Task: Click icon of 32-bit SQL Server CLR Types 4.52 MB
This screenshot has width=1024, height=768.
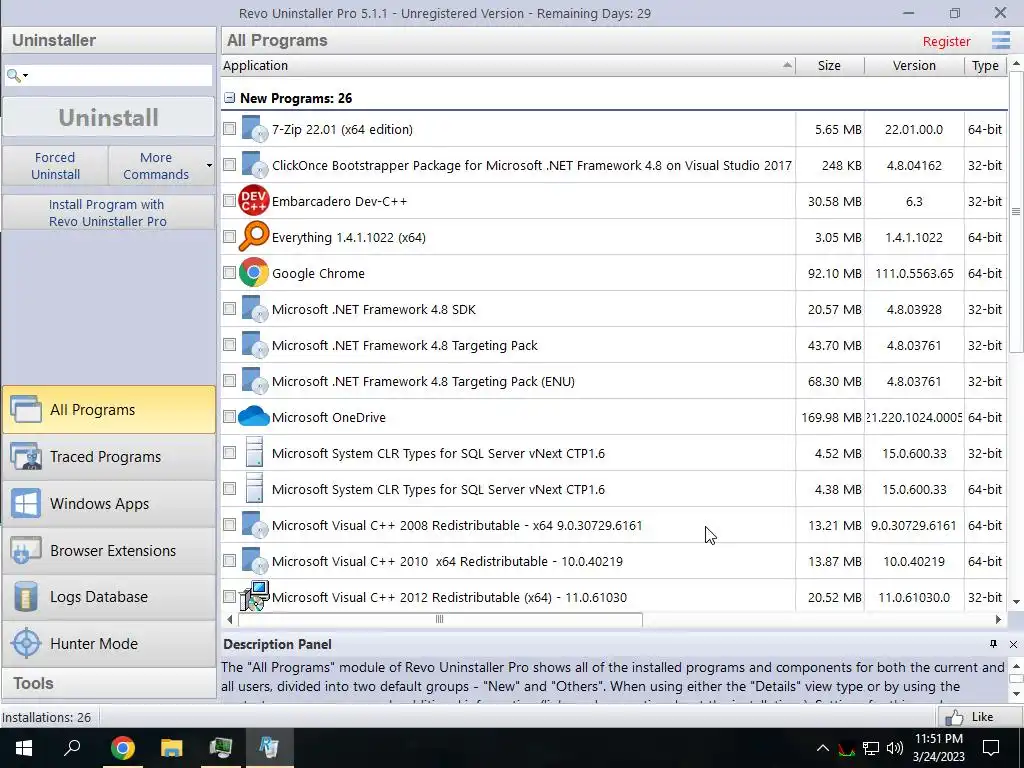Action: 254,453
